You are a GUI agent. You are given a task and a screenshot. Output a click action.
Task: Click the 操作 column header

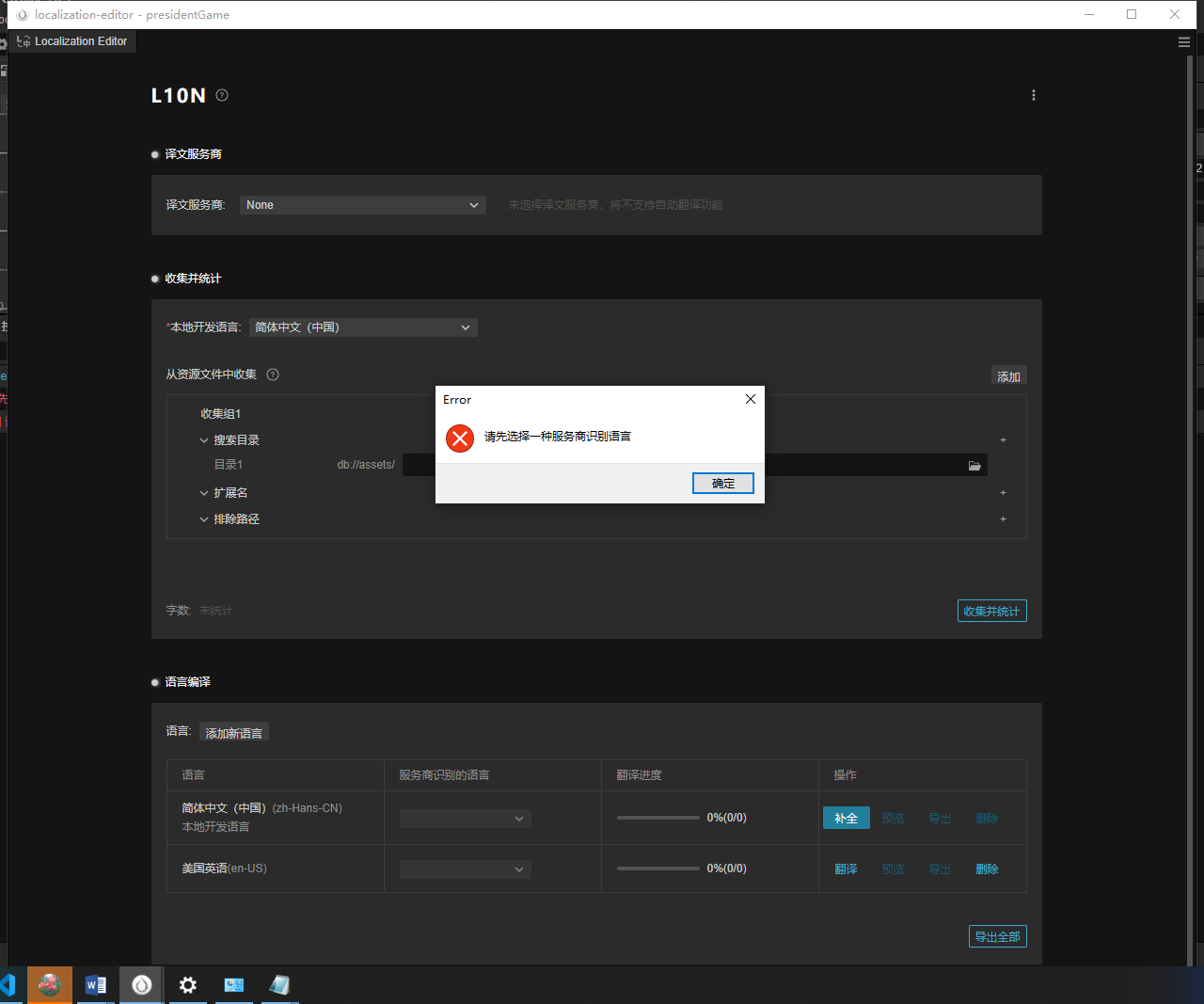pos(846,775)
